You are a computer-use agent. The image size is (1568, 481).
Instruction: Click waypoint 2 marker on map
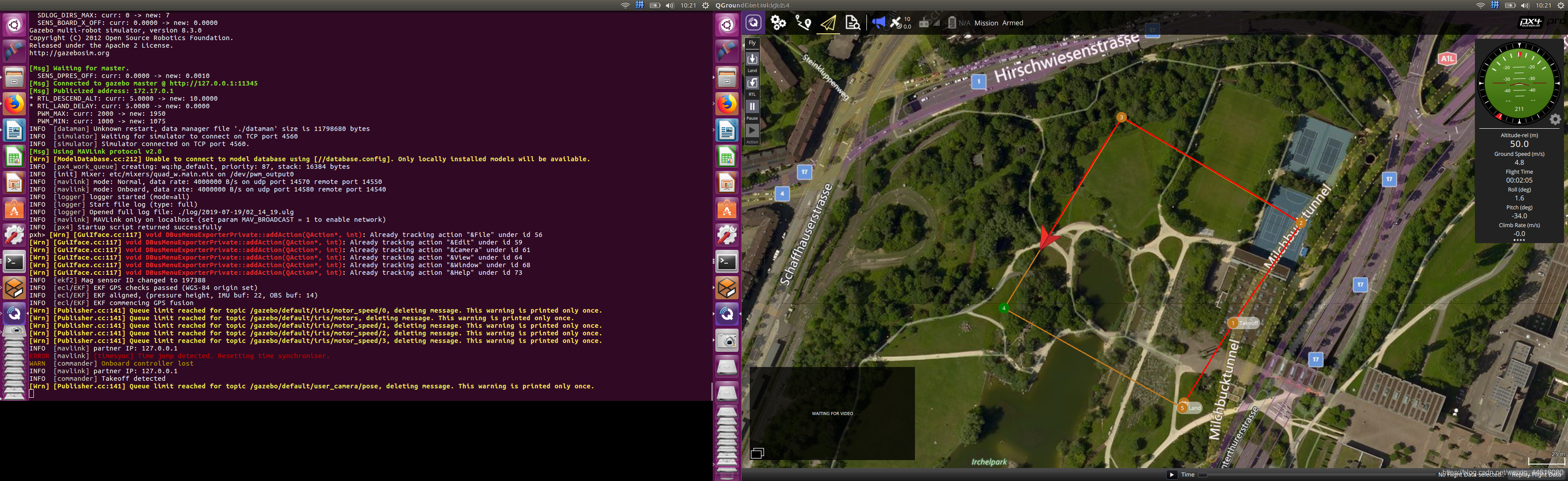pyautogui.click(x=1301, y=223)
